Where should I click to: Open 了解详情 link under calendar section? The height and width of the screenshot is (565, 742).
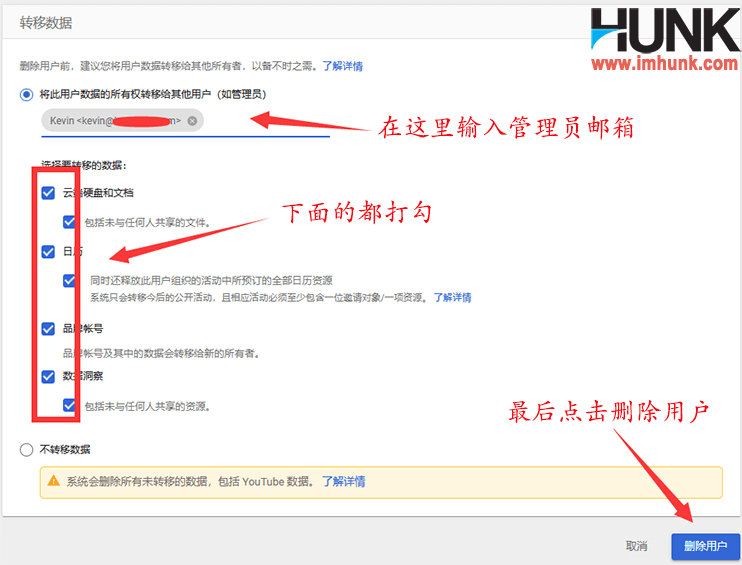point(452,298)
